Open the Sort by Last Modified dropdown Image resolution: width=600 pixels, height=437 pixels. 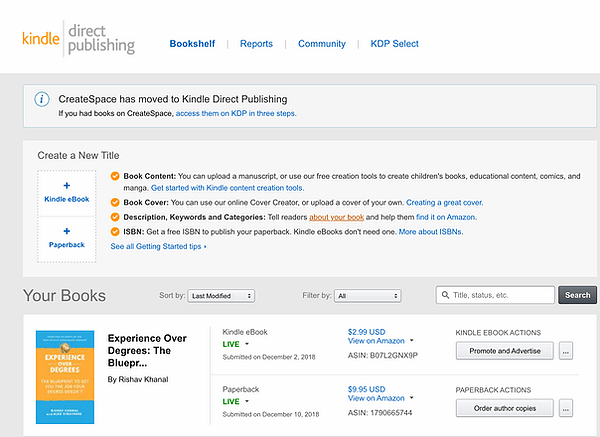click(x=221, y=296)
